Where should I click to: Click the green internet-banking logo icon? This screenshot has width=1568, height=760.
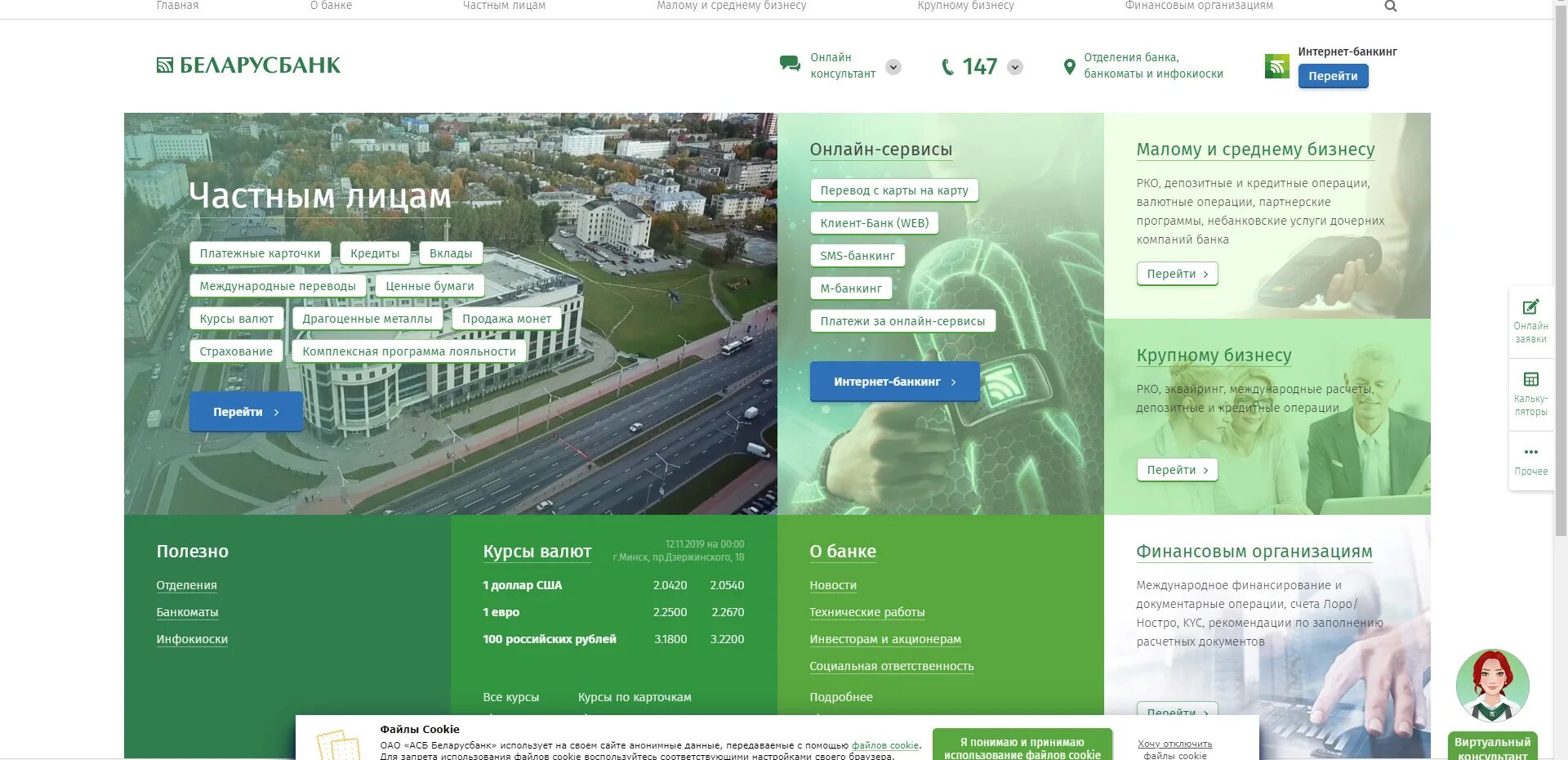pyautogui.click(x=1276, y=66)
